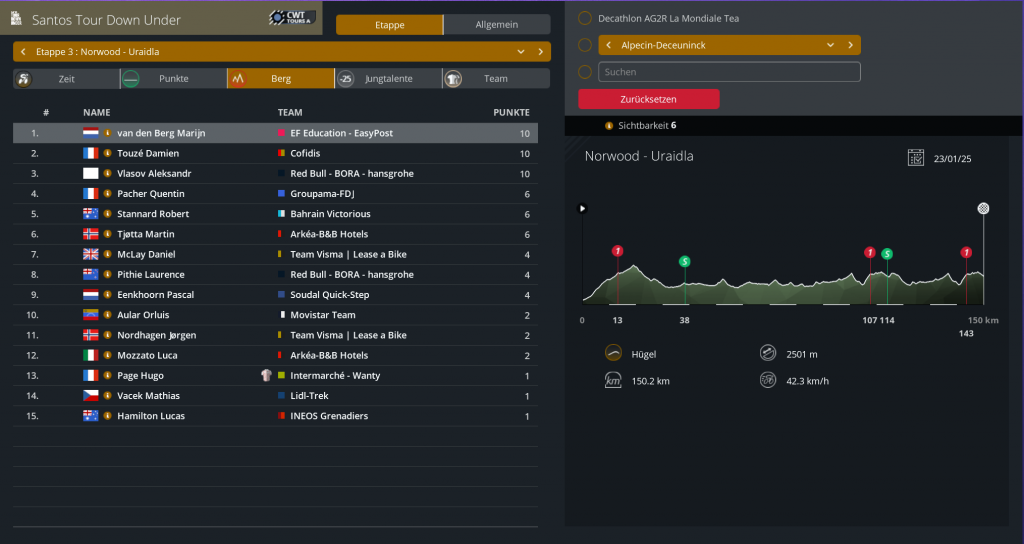Click the play marker at stage start
This screenshot has width=1024, height=544.
coord(583,208)
